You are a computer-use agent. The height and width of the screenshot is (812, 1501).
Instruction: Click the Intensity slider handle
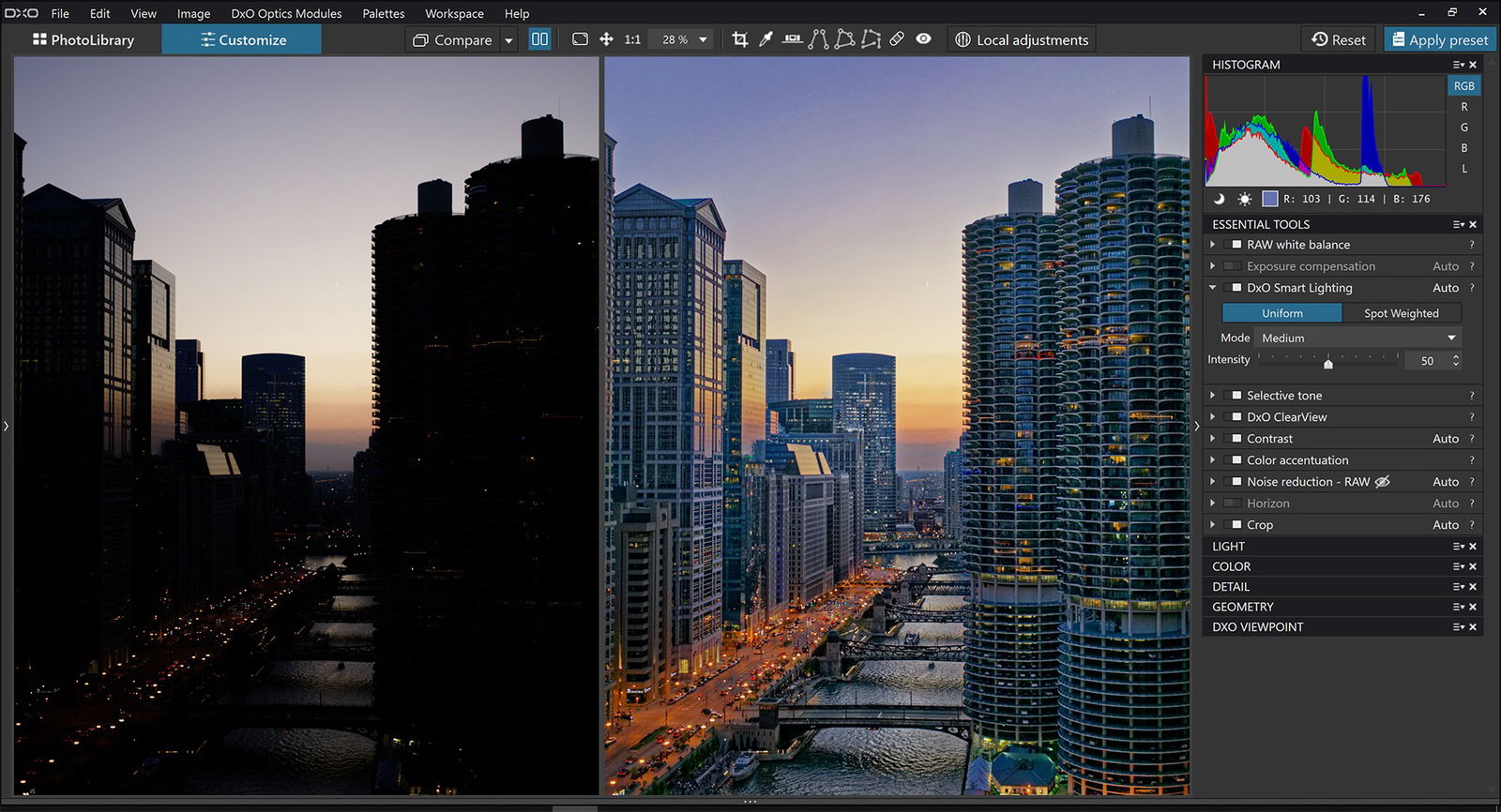click(x=1327, y=363)
